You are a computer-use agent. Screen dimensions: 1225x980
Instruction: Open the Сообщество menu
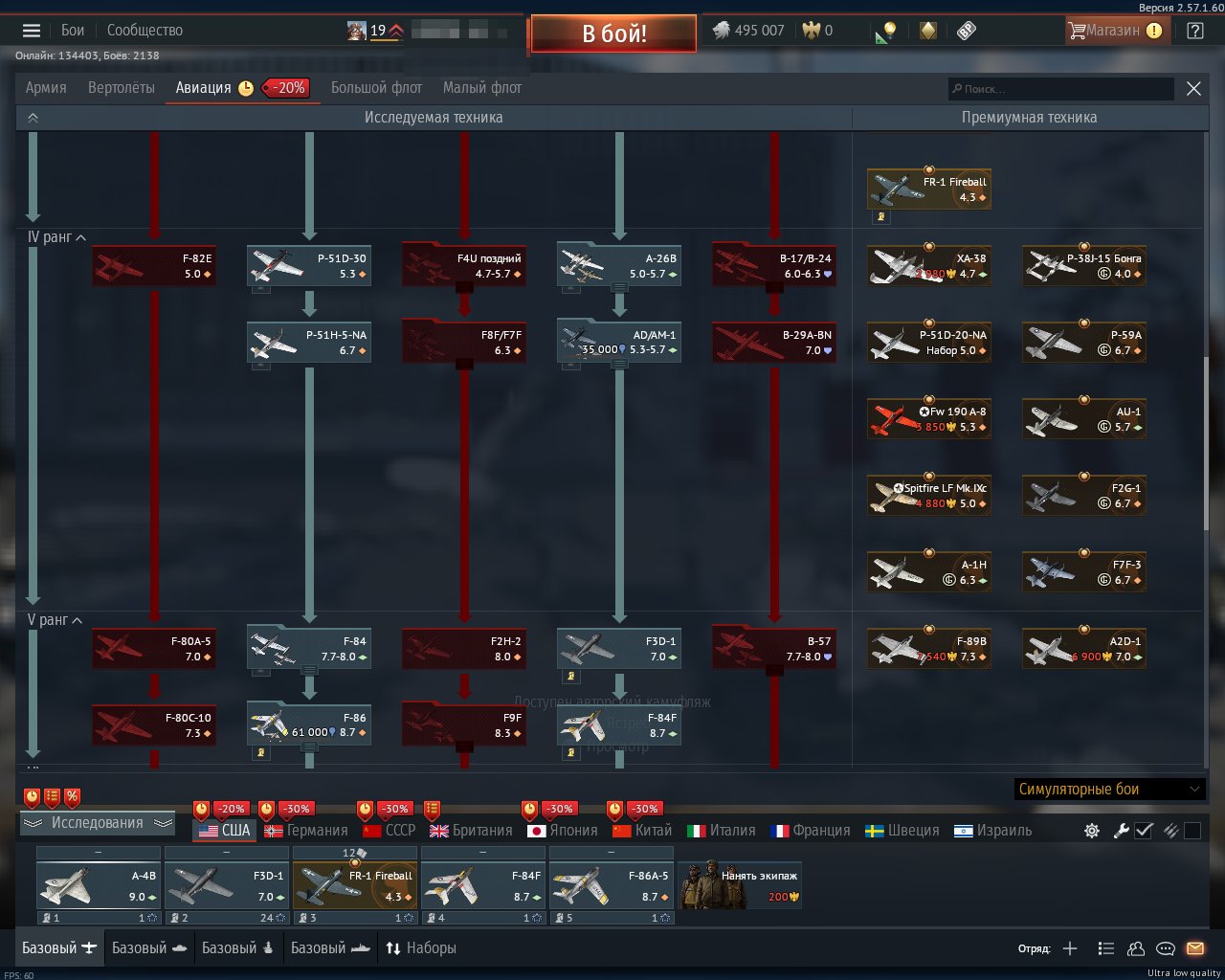145,31
